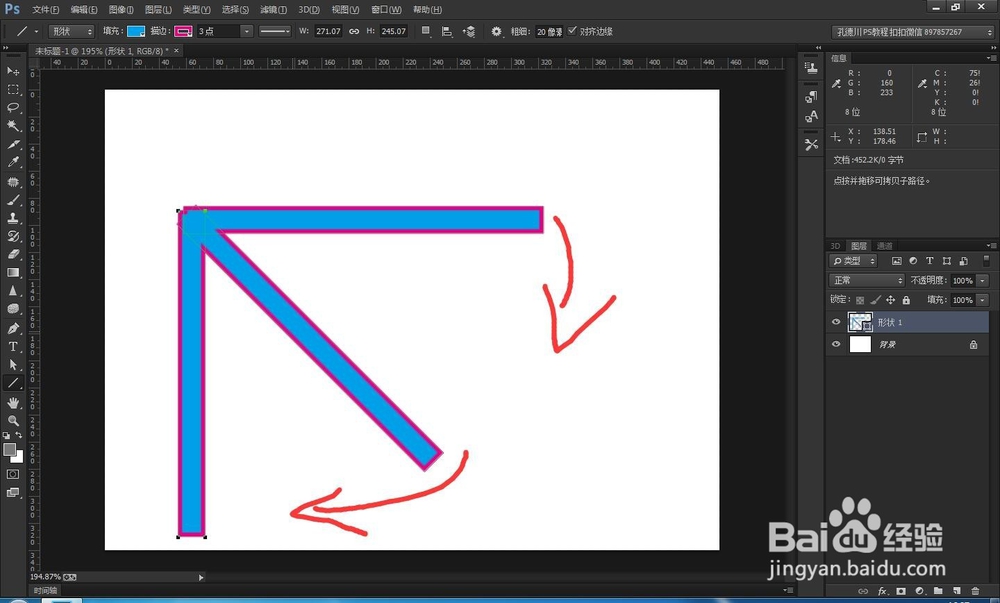Open the tool mode 形状 dropdown
1000x603 pixels.
pos(71,31)
